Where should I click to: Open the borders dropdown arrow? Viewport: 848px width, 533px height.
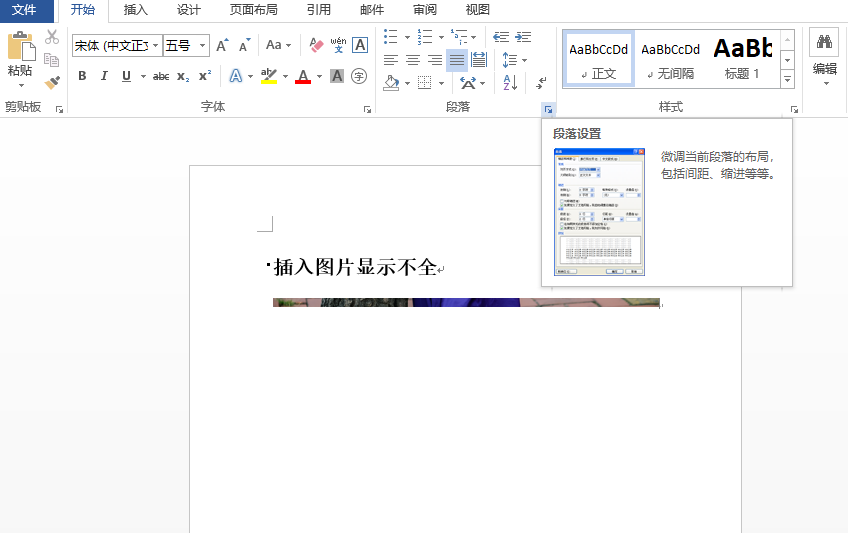click(442, 83)
